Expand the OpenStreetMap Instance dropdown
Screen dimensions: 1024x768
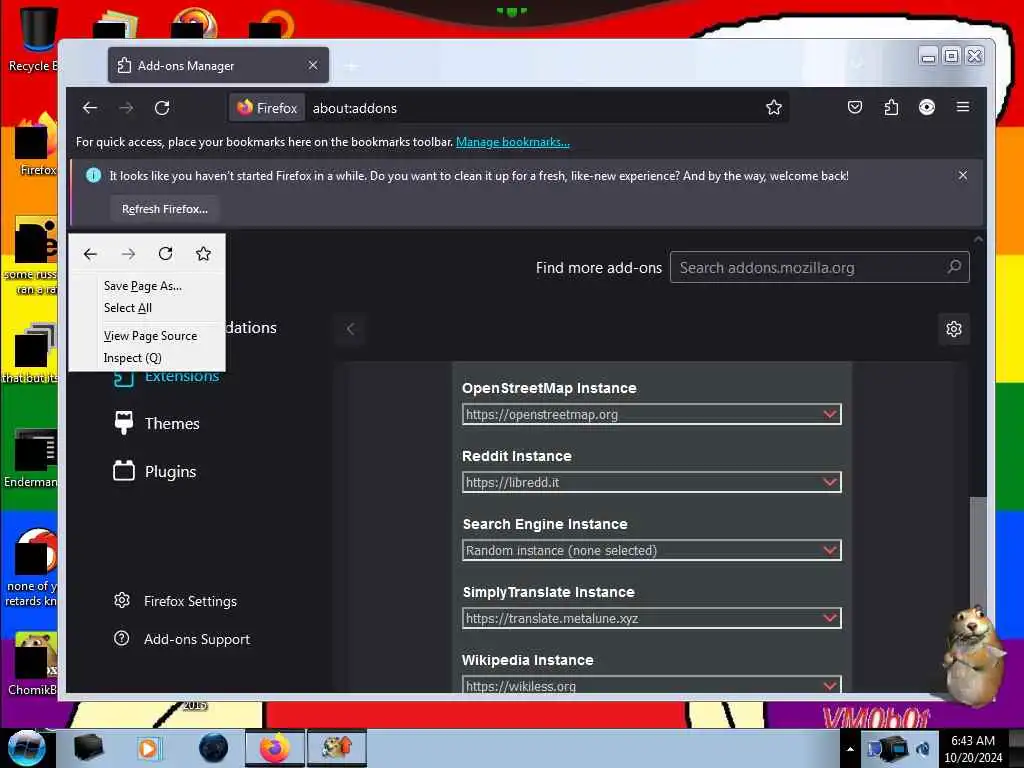pos(651,414)
